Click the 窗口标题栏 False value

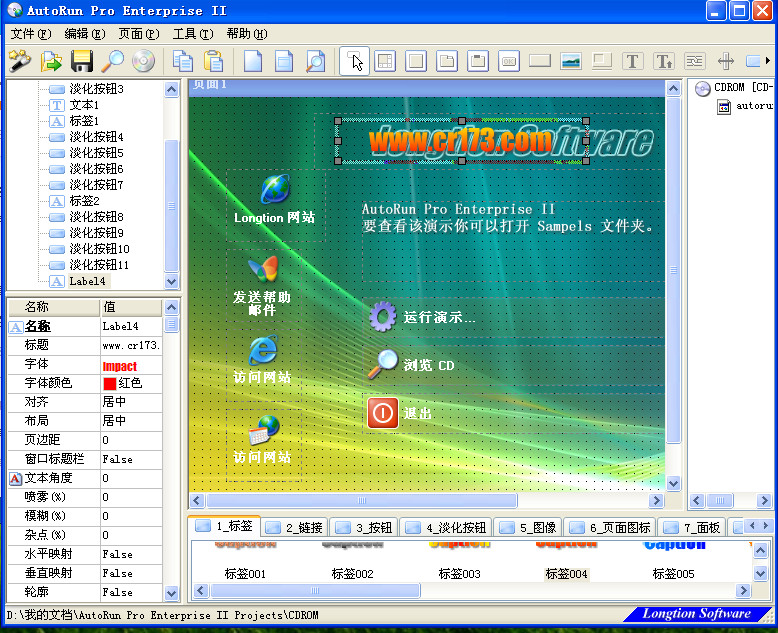coord(131,459)
